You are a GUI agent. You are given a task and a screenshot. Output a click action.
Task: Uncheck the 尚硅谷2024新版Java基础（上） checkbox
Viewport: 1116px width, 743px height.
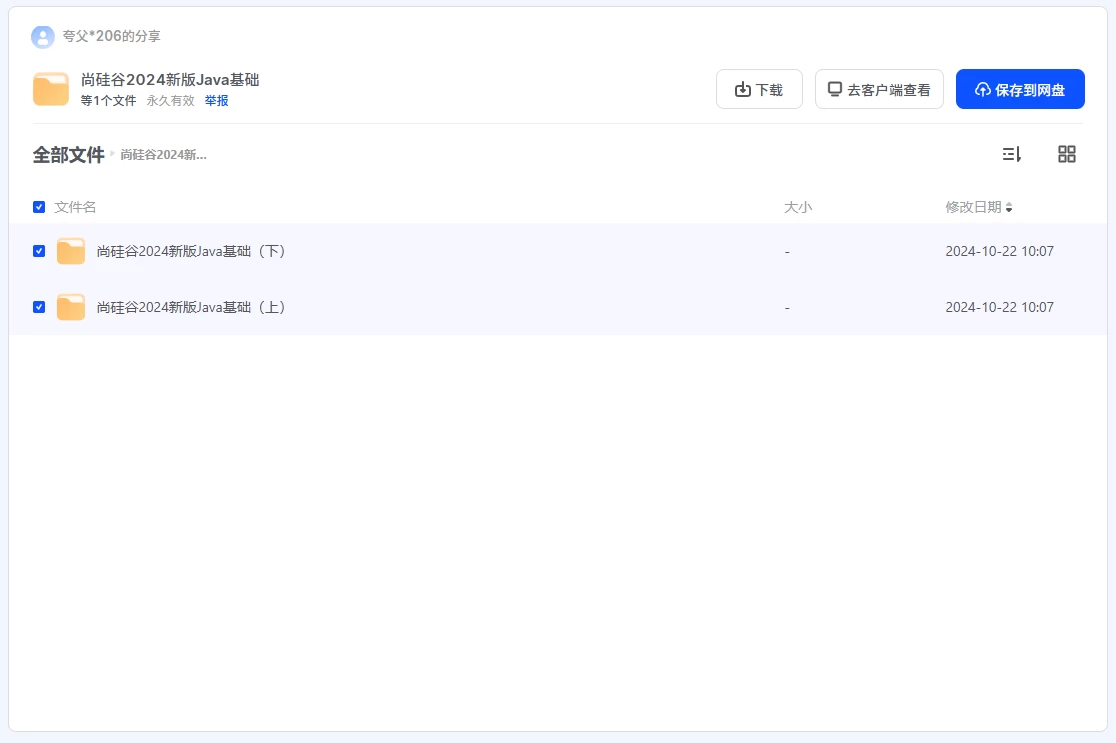point(39,307)
